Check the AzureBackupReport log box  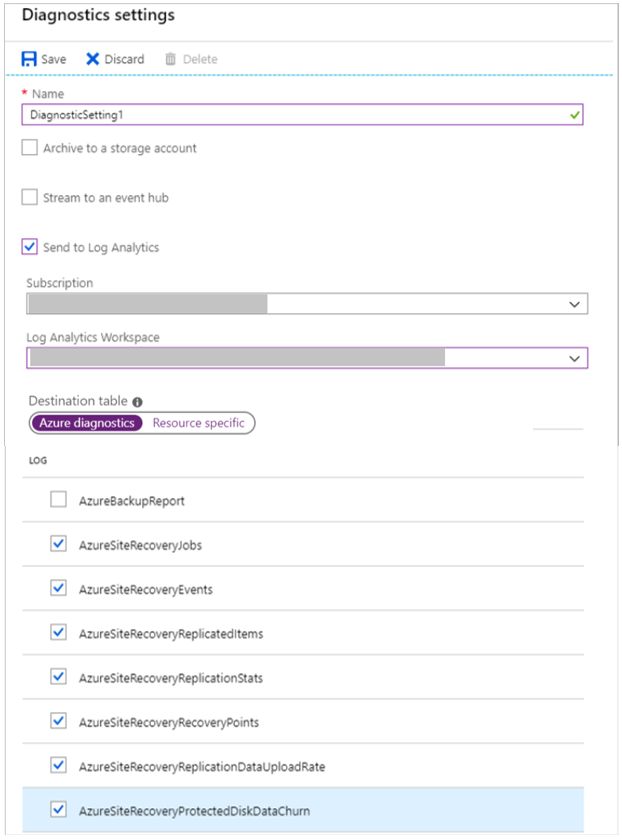pos(58,499)
